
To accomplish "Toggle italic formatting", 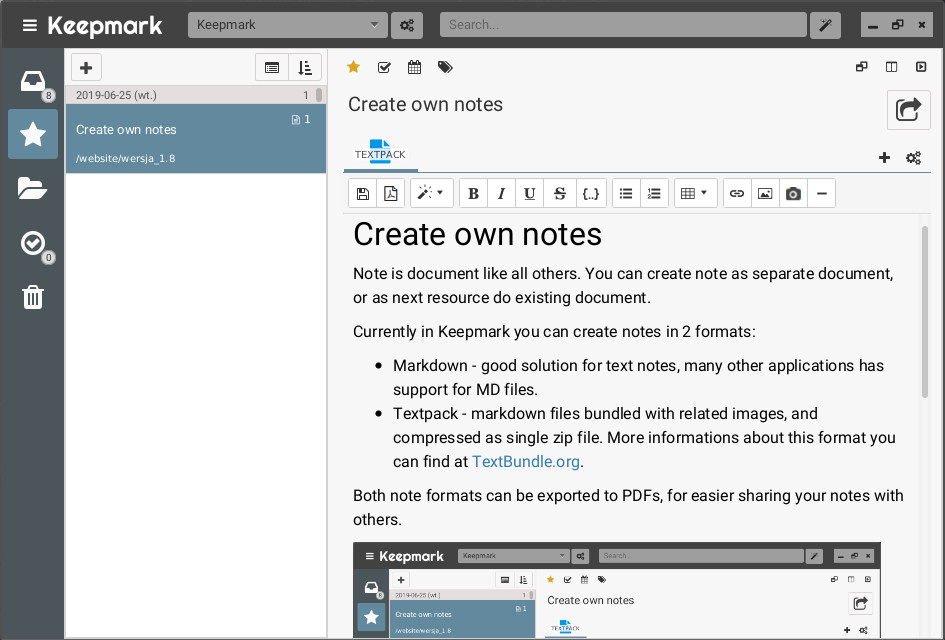I will pyautogui.click(x=501, y=193).
